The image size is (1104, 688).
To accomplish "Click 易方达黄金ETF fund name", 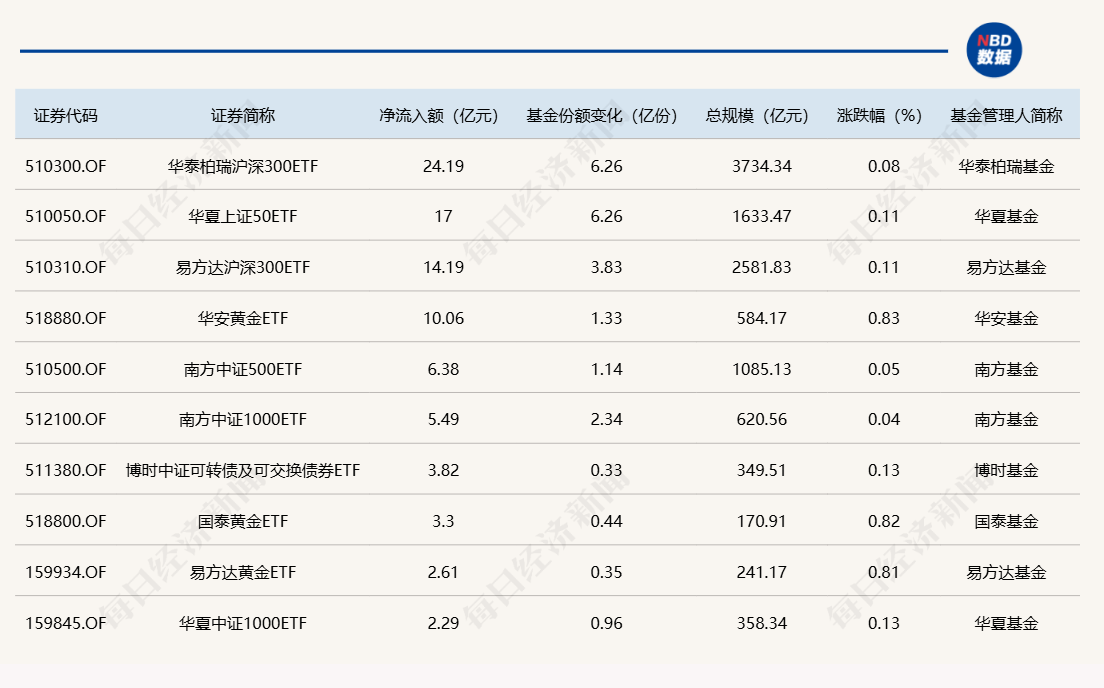I will (x=243, y=573).
